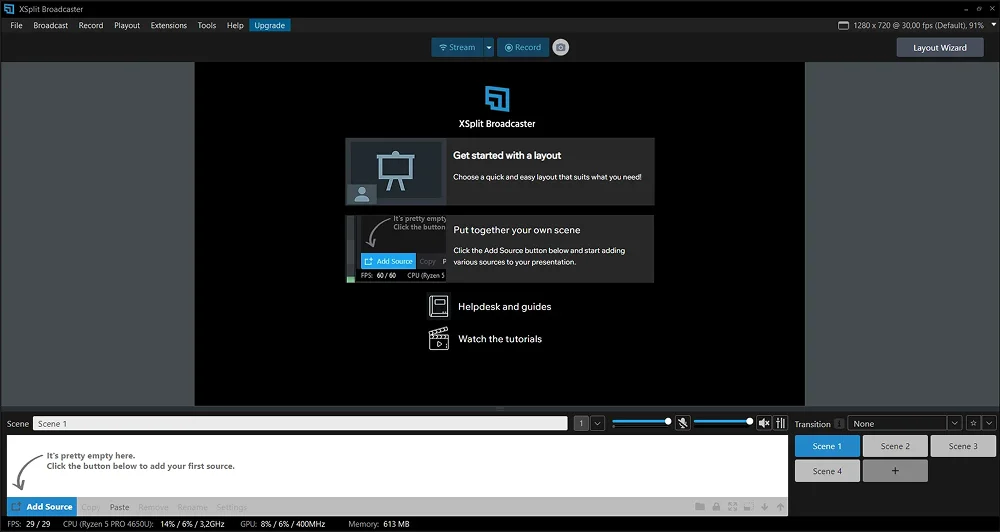The width and height of the screenshot is (1000, 532).
Task: Switch to Scene 1
Action: [x=827, y=446]
